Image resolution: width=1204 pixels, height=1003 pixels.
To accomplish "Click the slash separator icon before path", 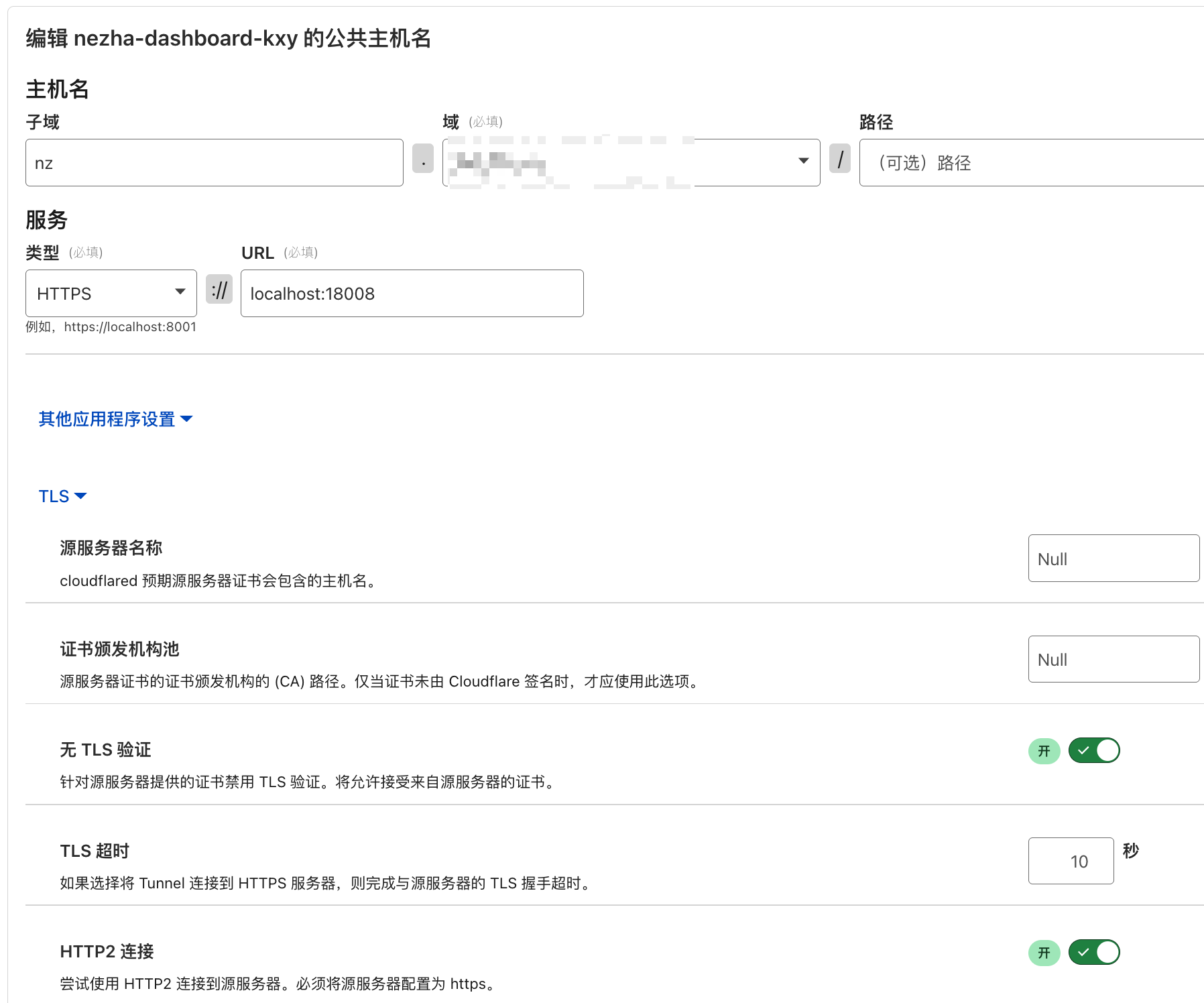I will coord(840,158).
